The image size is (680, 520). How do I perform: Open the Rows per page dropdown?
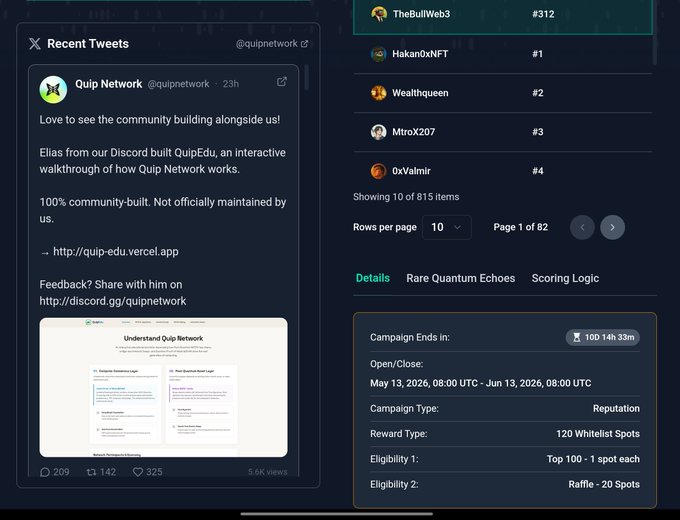[447, 227]
